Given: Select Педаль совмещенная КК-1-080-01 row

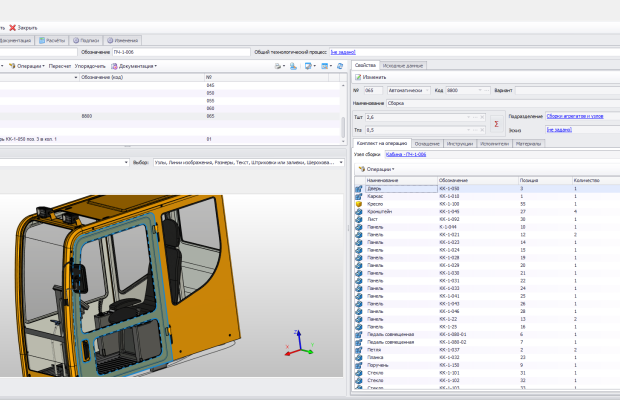Looking at the screenshot, I should (487, 334).
